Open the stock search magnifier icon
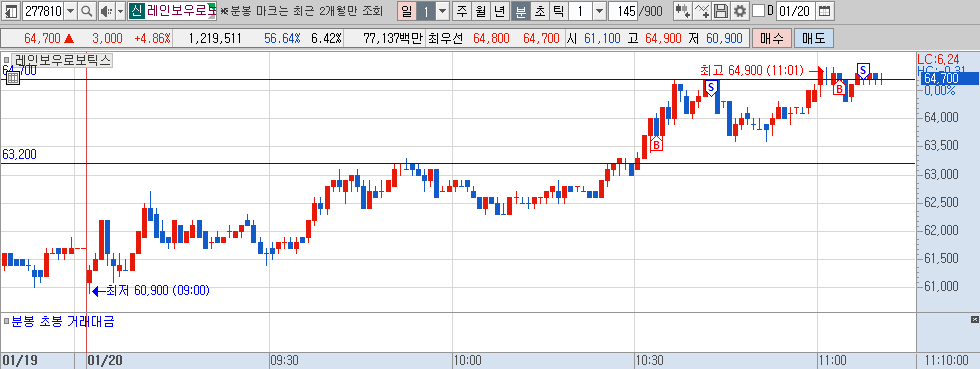Viewport: 980px width, 369px height. coord(87,11)
